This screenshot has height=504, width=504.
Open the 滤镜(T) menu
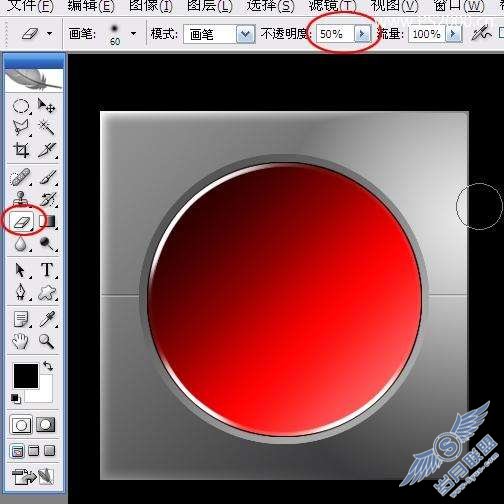(x=332, y=6)
